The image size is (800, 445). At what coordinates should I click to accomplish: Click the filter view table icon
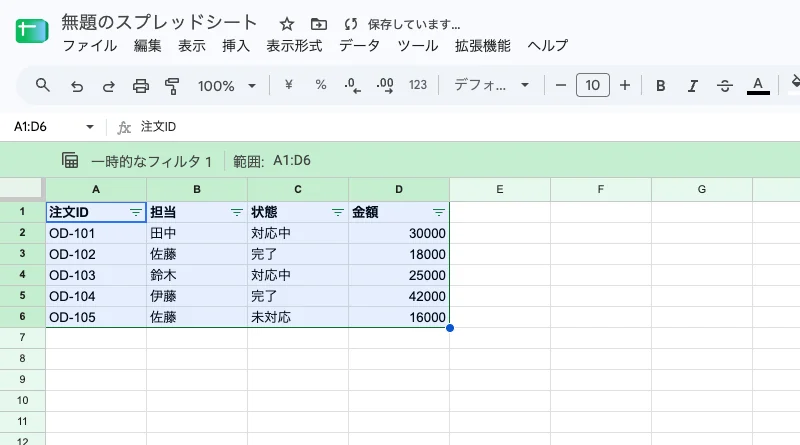tap(70, 161)
